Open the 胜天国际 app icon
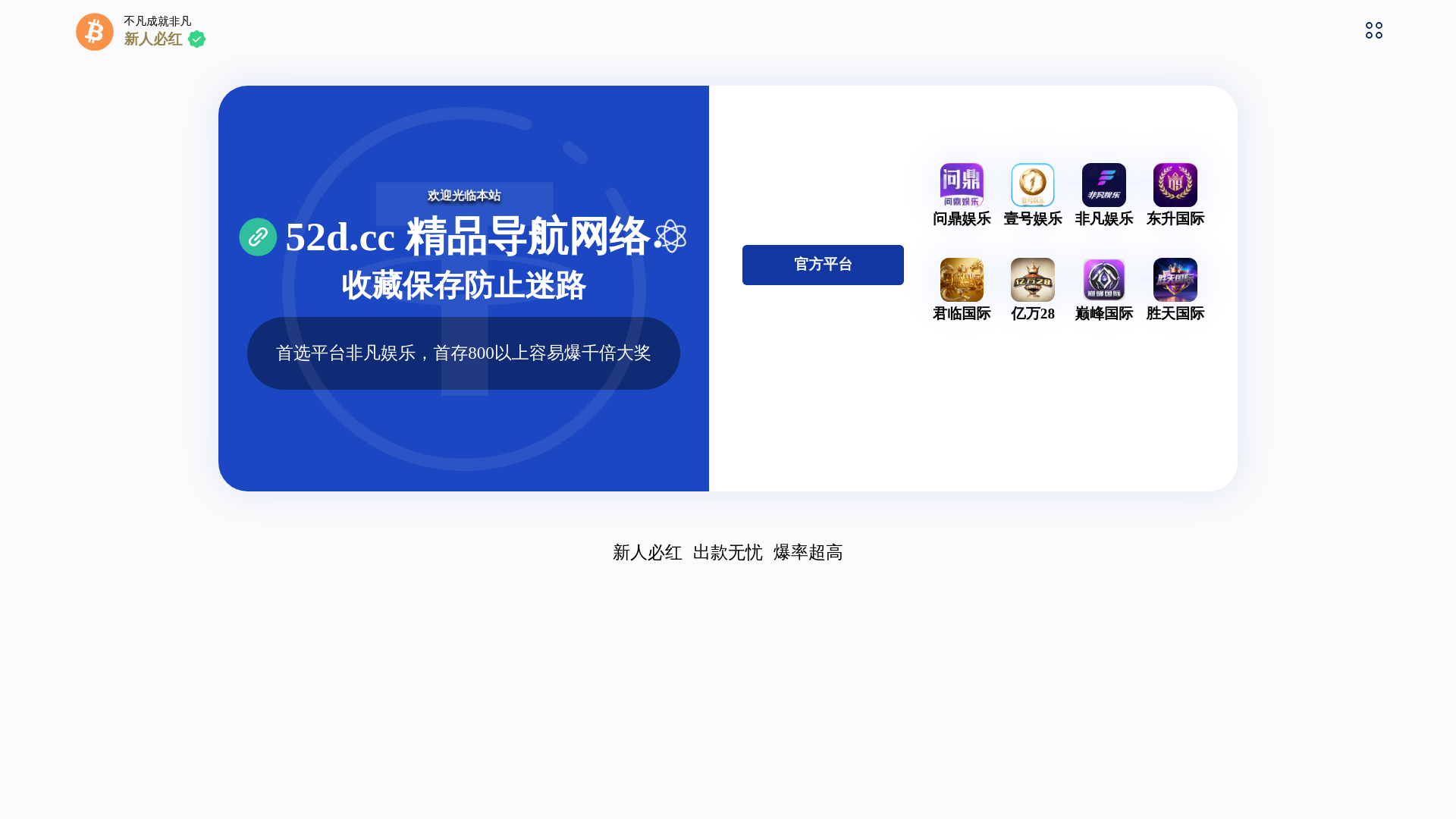The width and height of the screenshot is (1456, 819). tap(1175, 280)
